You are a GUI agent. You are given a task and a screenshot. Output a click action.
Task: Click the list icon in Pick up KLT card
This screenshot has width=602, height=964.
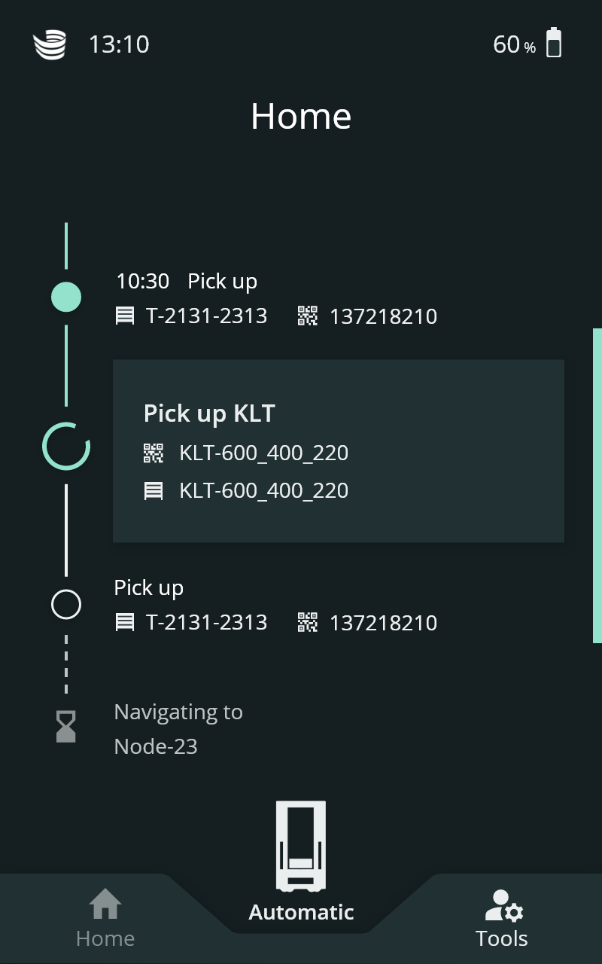click(x=153, y=491)
